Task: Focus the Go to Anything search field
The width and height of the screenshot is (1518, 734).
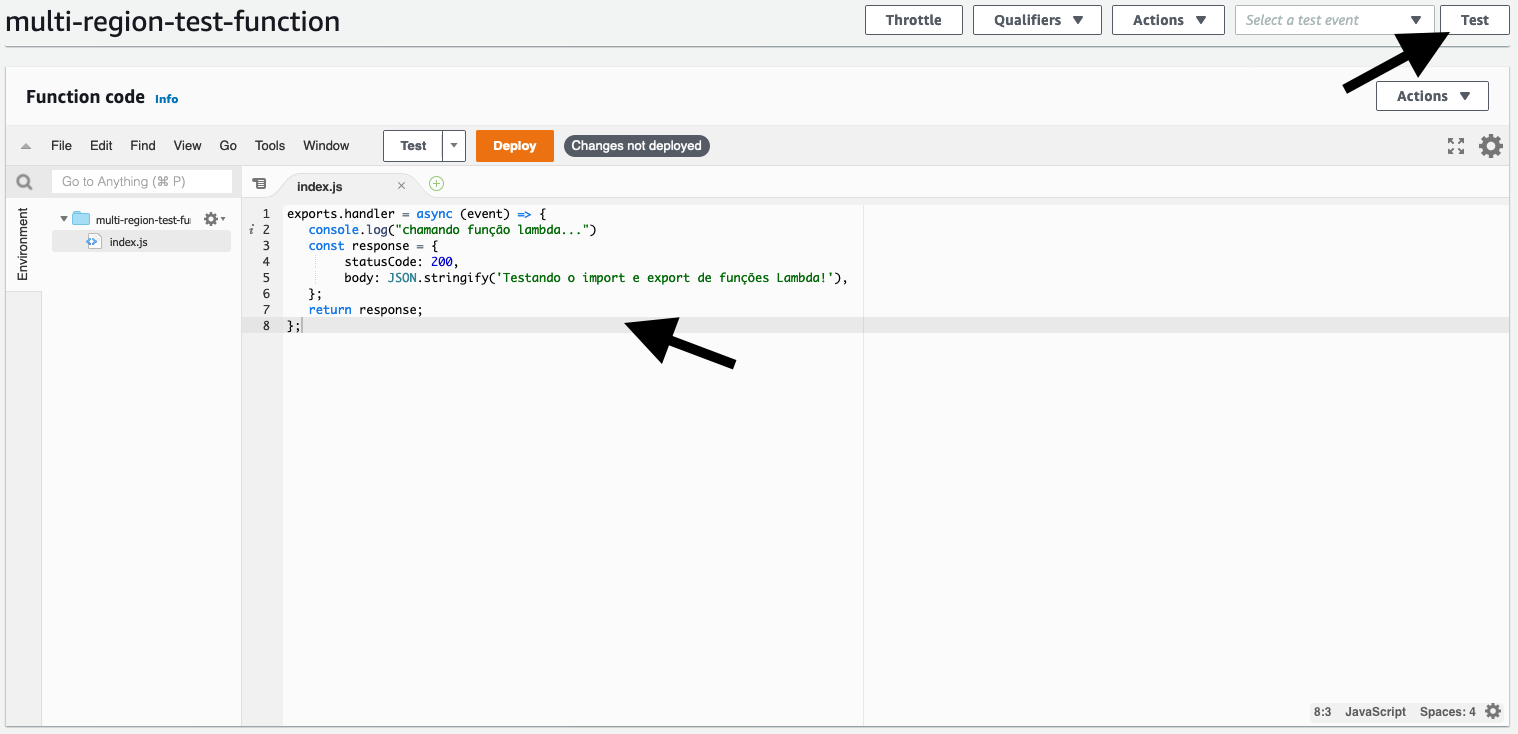Action: (142, 182)
